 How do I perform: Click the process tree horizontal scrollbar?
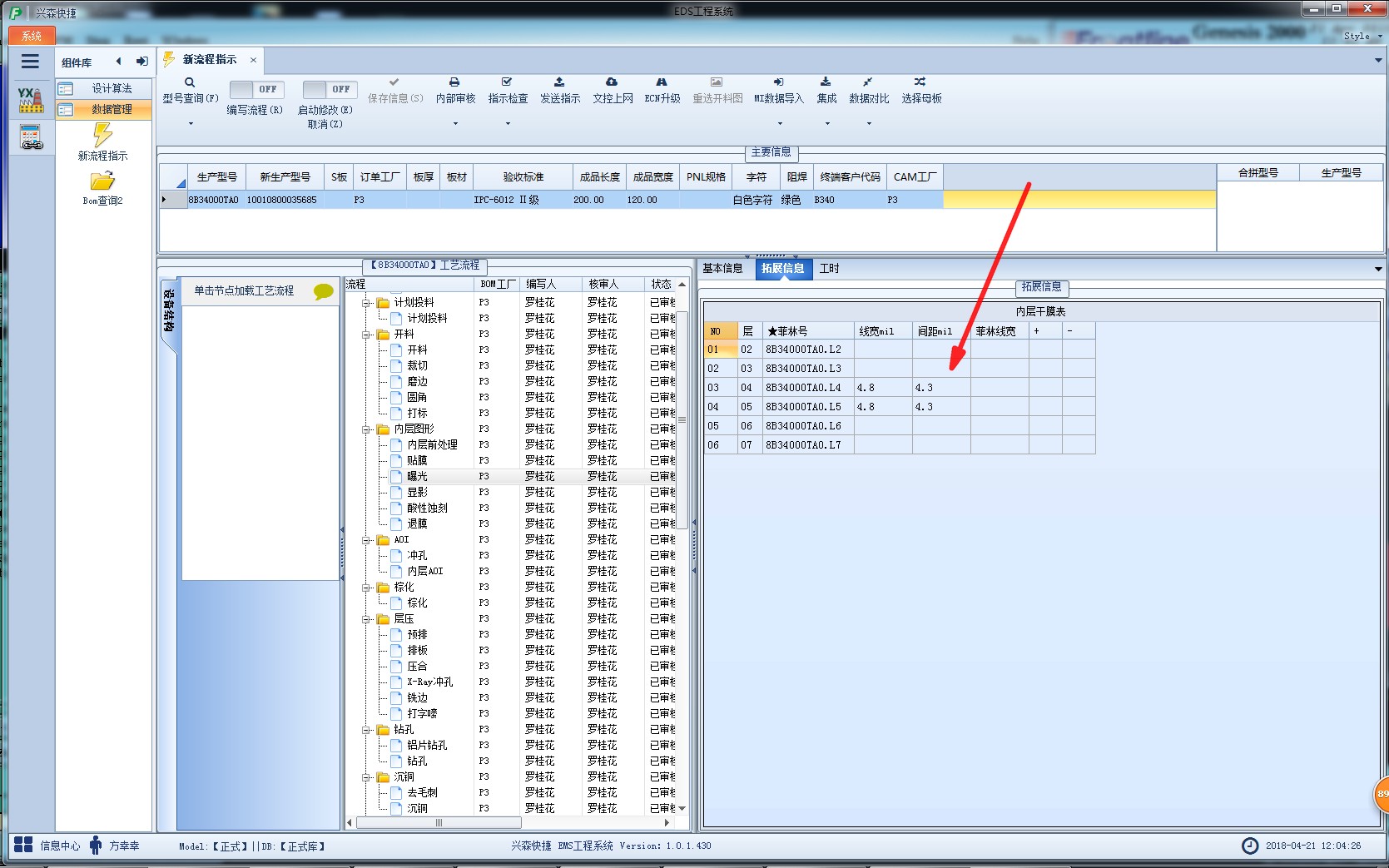click(439, 823)
